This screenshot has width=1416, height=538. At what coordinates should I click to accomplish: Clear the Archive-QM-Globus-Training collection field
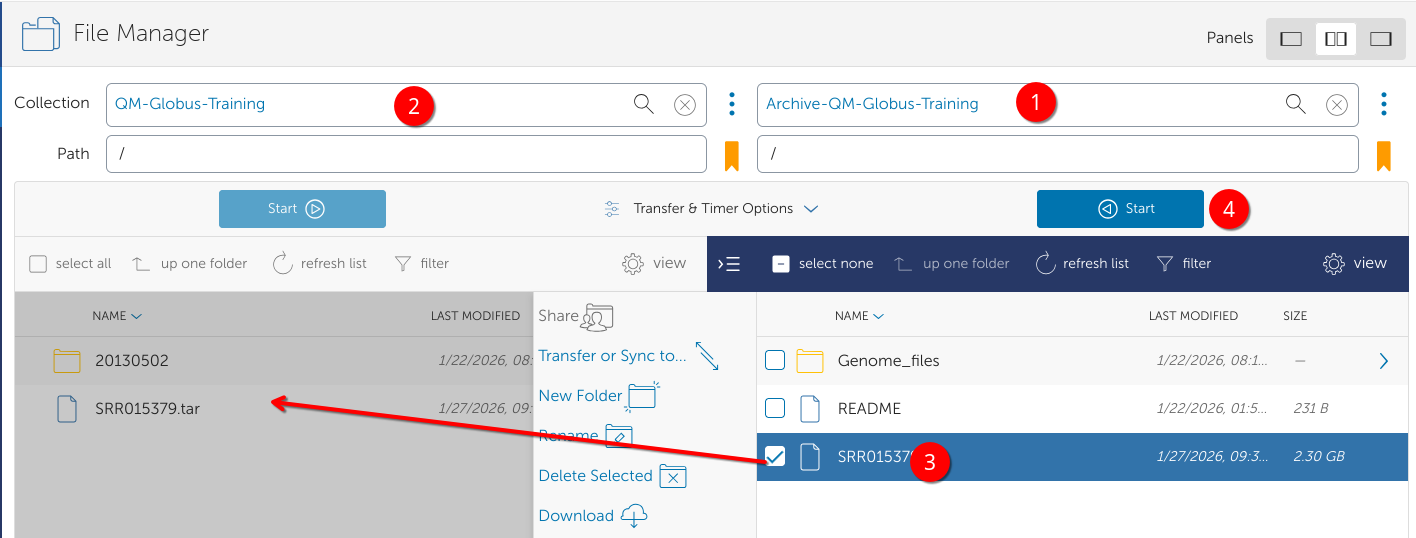[1335, 105]
